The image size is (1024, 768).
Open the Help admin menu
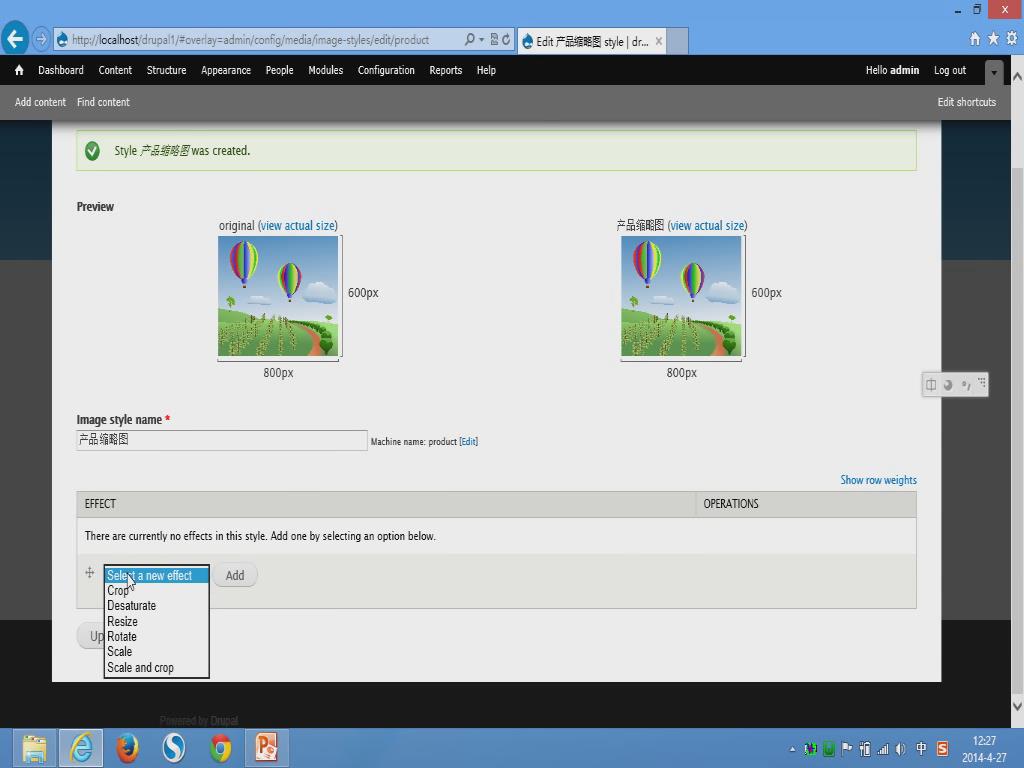pyautogui.click(x=486, y=70)
